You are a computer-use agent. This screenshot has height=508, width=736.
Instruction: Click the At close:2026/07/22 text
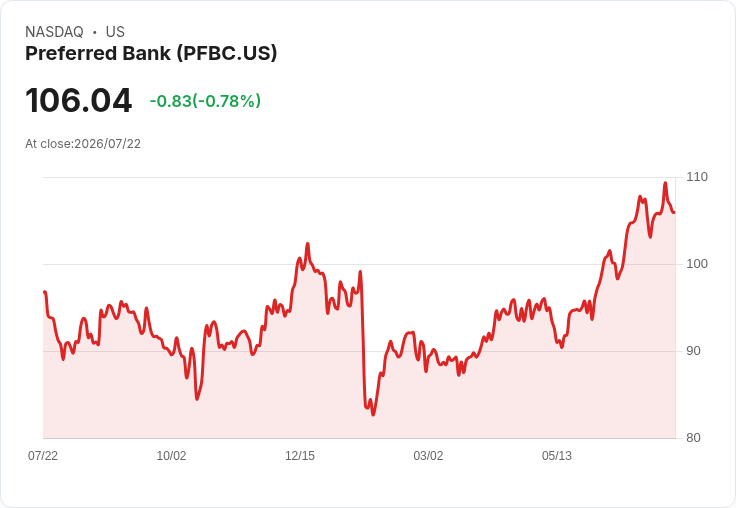coord(83,144)
